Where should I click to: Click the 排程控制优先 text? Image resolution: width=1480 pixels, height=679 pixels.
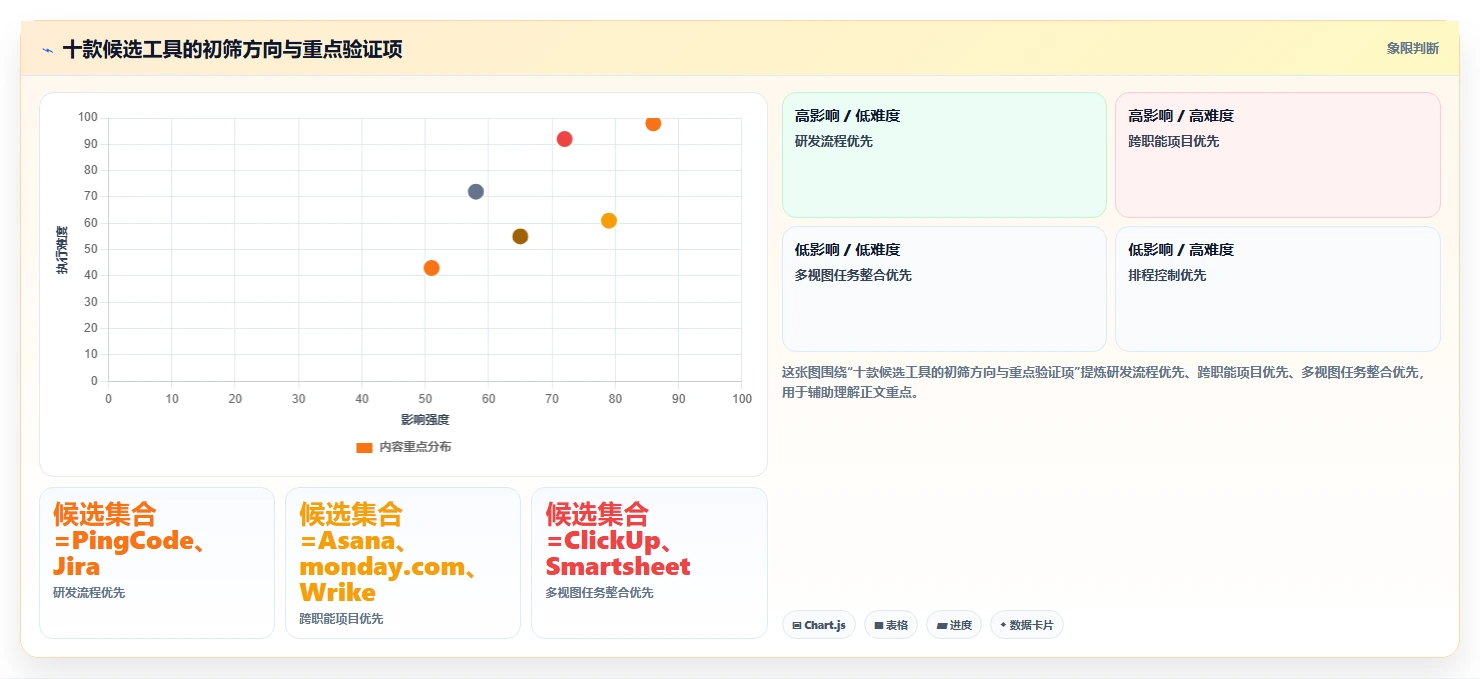tap(1167, 275)
